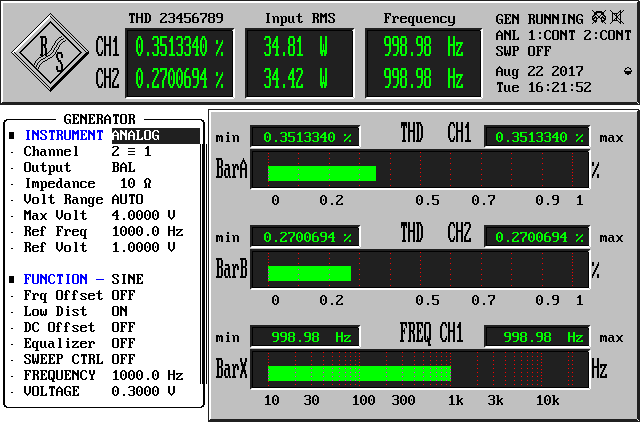
Task: Toggle the DC Offset OFF value
Action: click(x=123, y=327)
